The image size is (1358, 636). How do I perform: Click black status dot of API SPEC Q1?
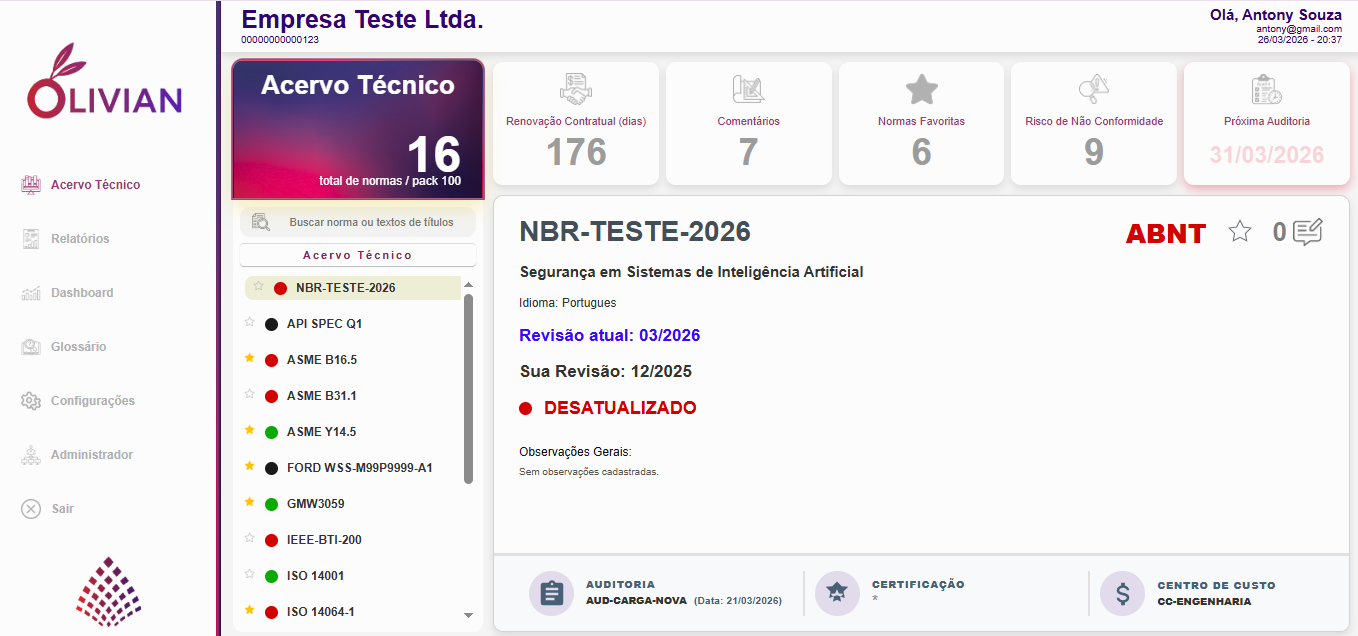(x=271, y=324)
